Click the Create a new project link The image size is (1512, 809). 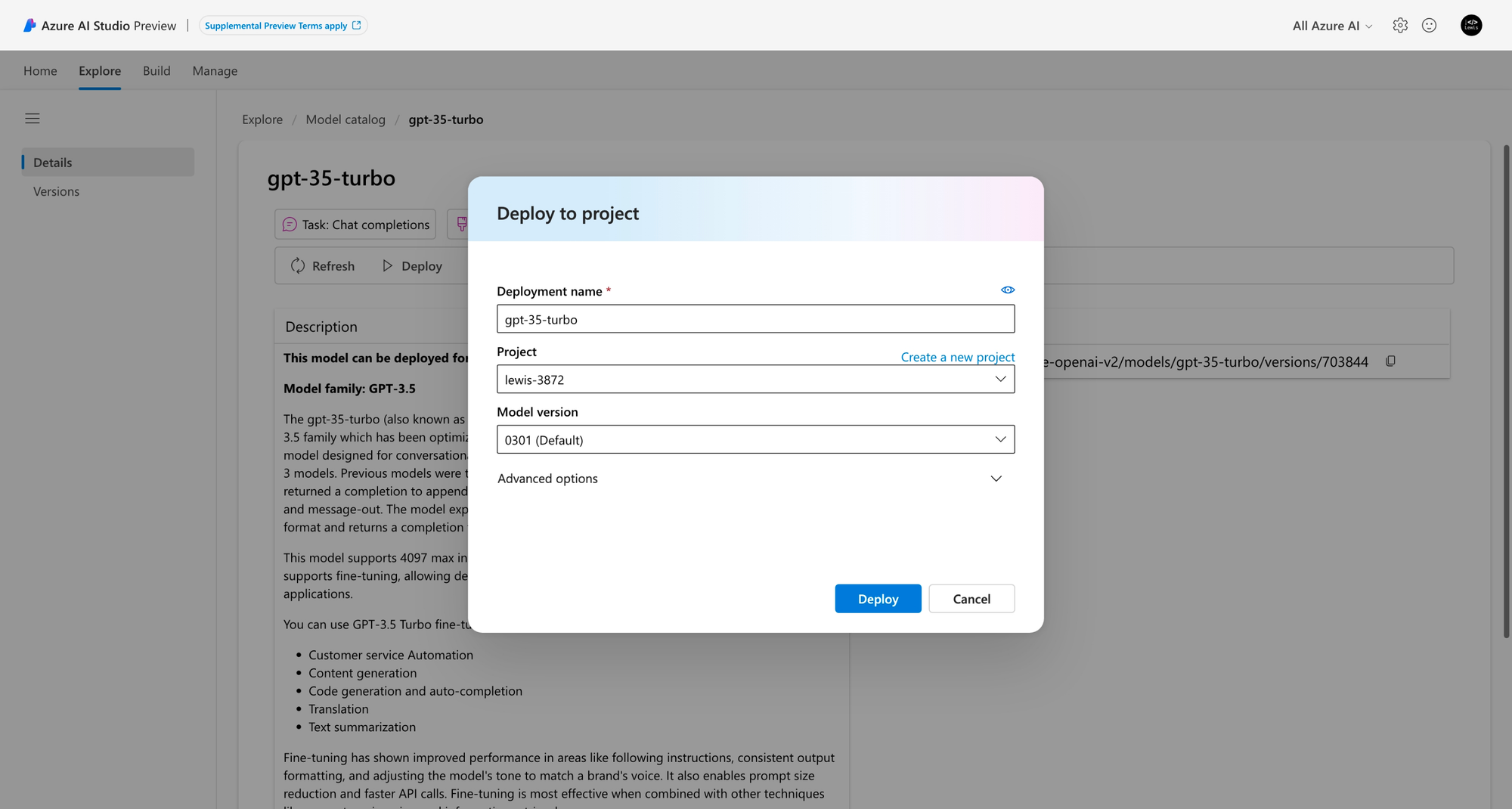(958, 357)
